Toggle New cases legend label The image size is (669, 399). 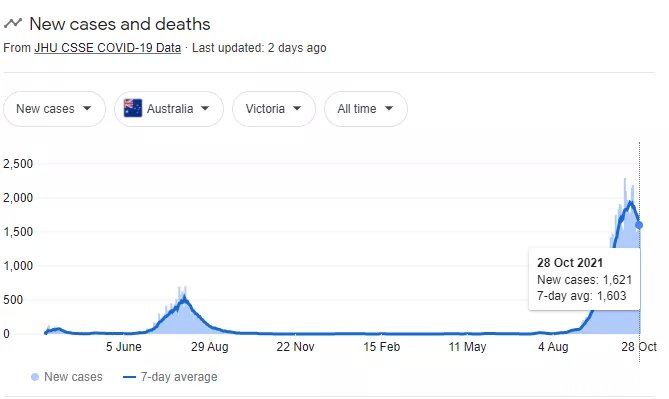pos(73,377)
